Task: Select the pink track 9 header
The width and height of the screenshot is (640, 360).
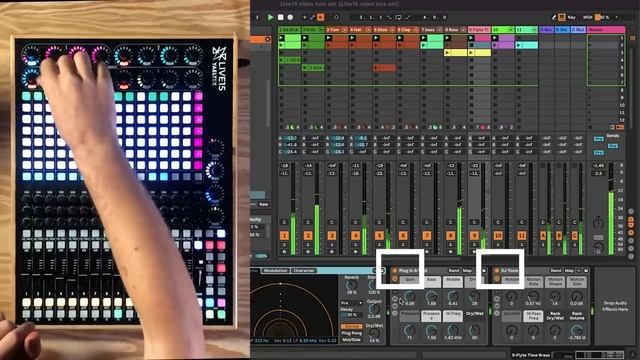Action: point(479,30)
